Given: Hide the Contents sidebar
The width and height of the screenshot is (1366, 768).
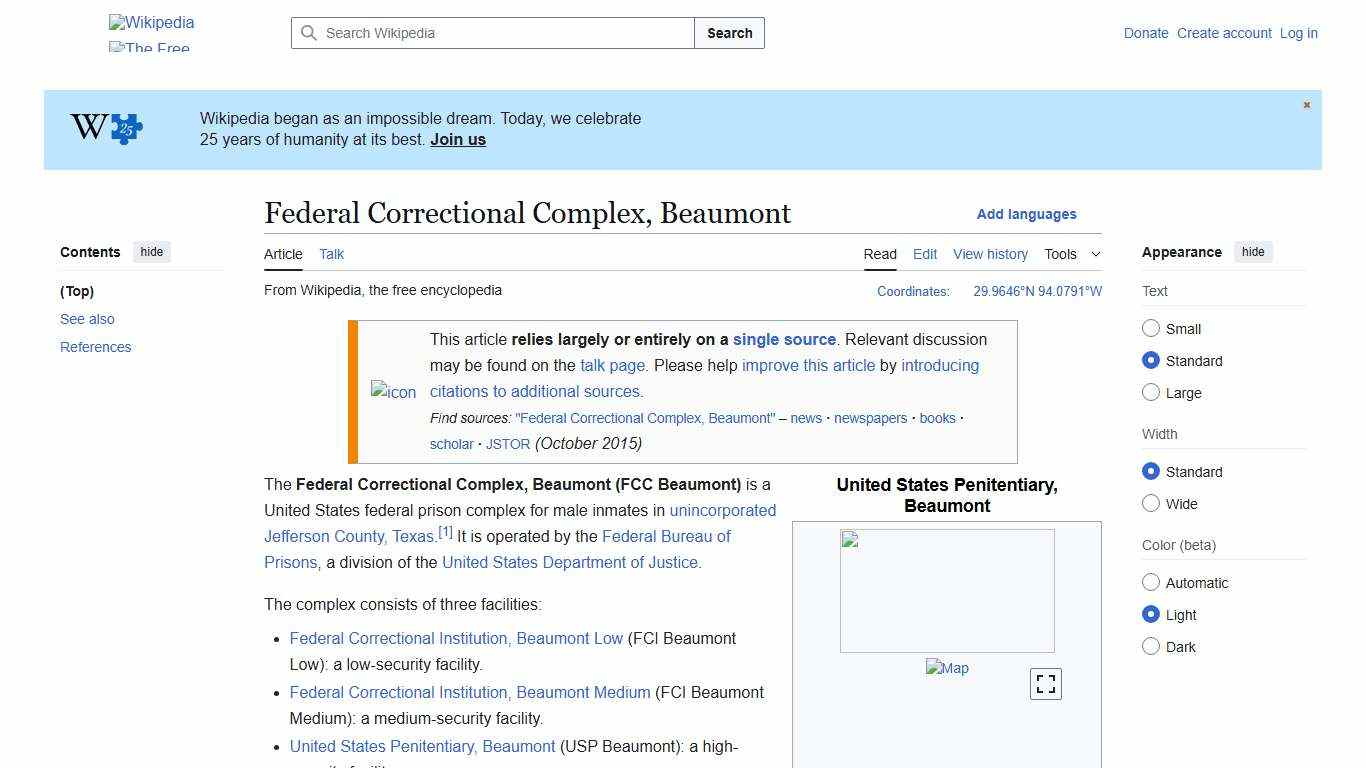Looking at the screenshot, I should [x=151, y=252].
